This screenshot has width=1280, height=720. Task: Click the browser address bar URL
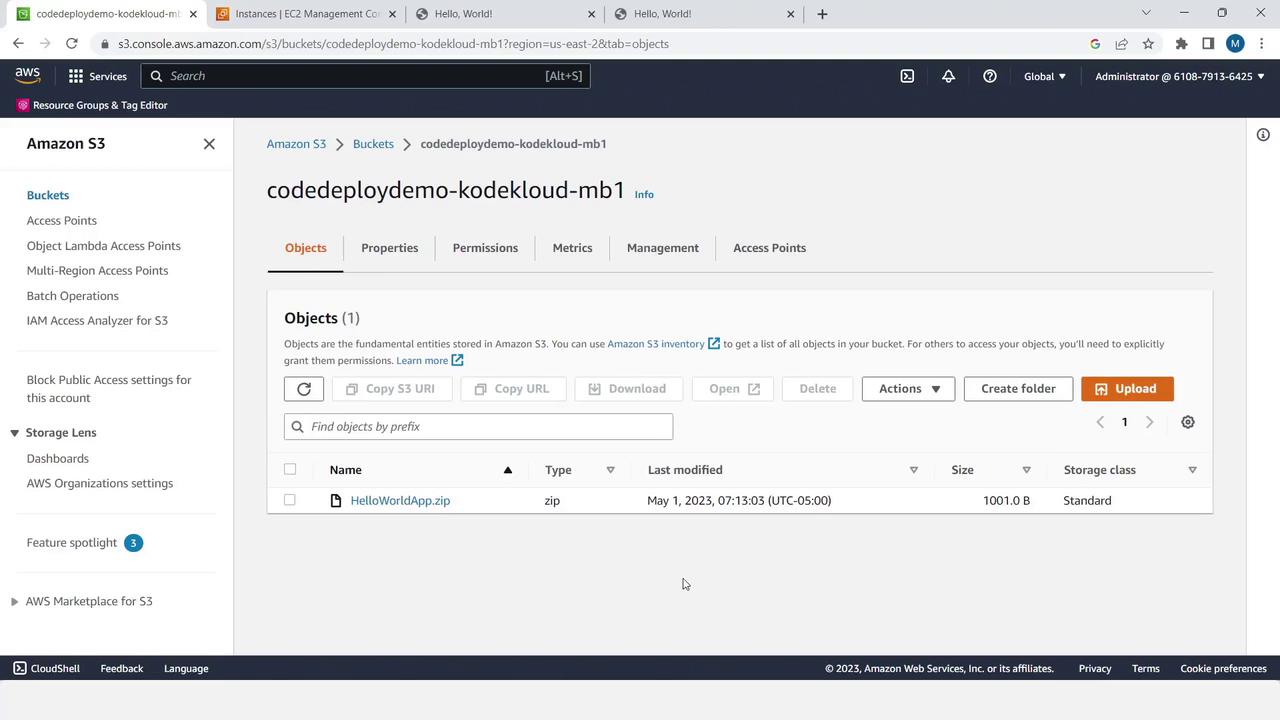(x=393, y=44)
